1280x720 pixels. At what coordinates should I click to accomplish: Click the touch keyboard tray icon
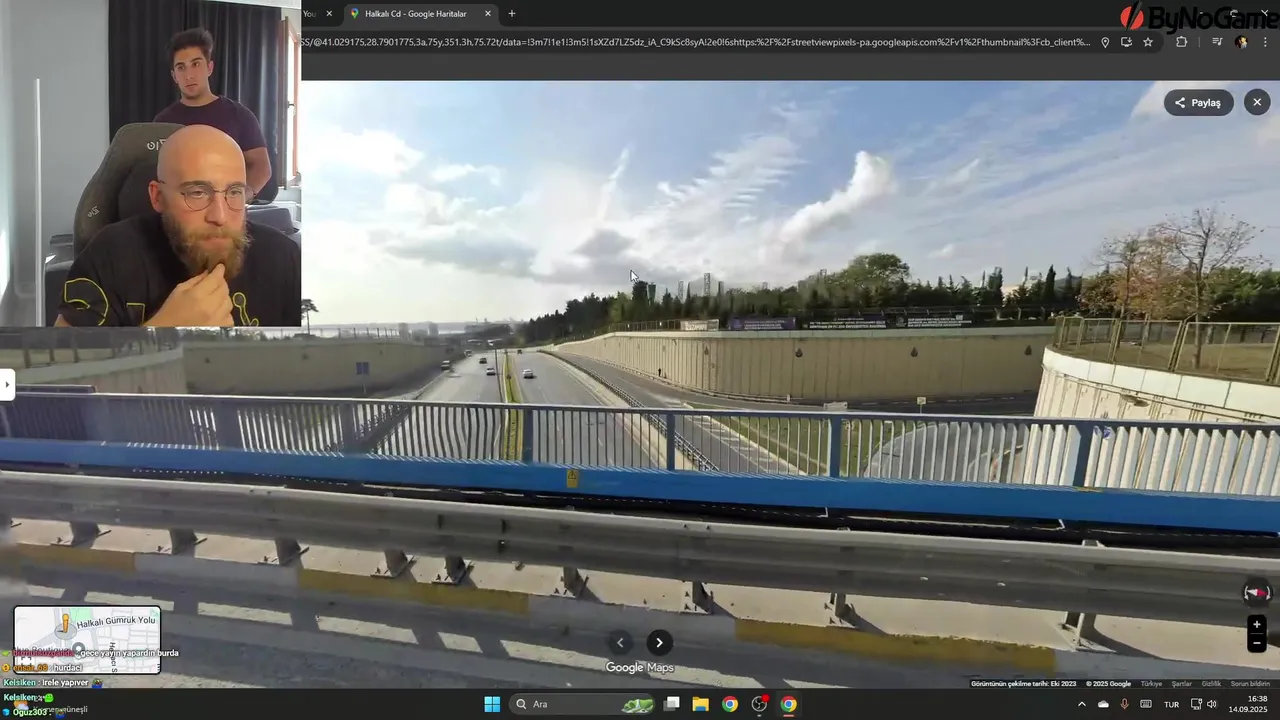(x=1146, y=704)
